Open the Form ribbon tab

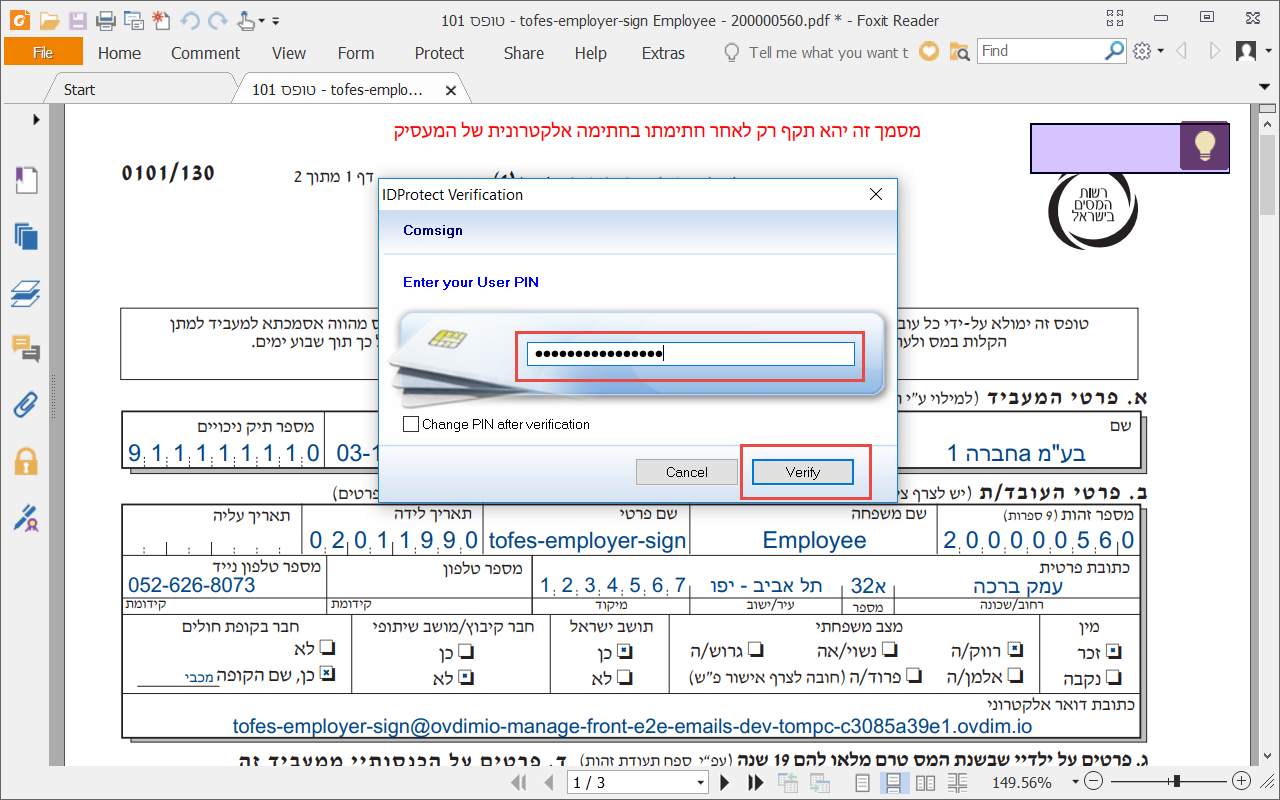(x=356, y=53)
